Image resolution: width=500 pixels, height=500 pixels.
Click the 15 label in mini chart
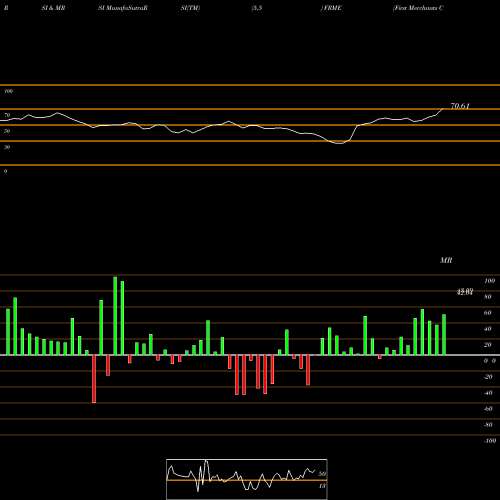[x=322, y=486]
